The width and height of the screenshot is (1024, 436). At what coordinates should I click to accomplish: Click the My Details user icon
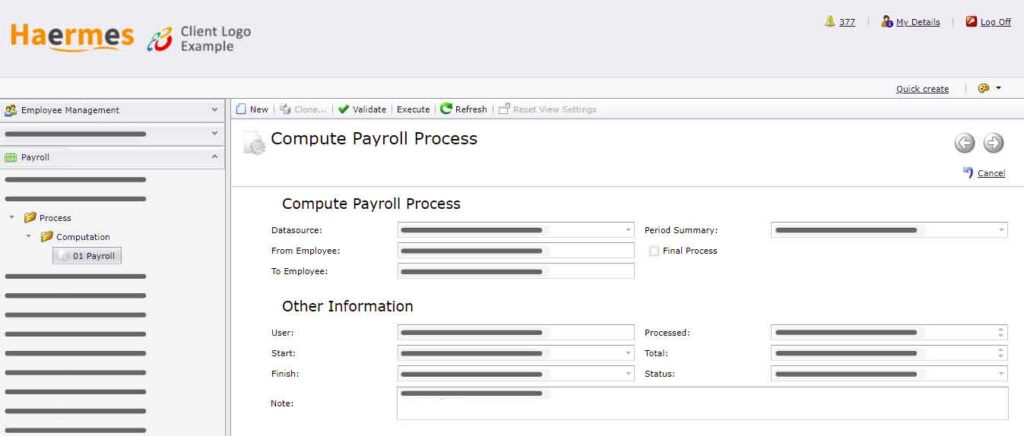[x=887, y=22]
